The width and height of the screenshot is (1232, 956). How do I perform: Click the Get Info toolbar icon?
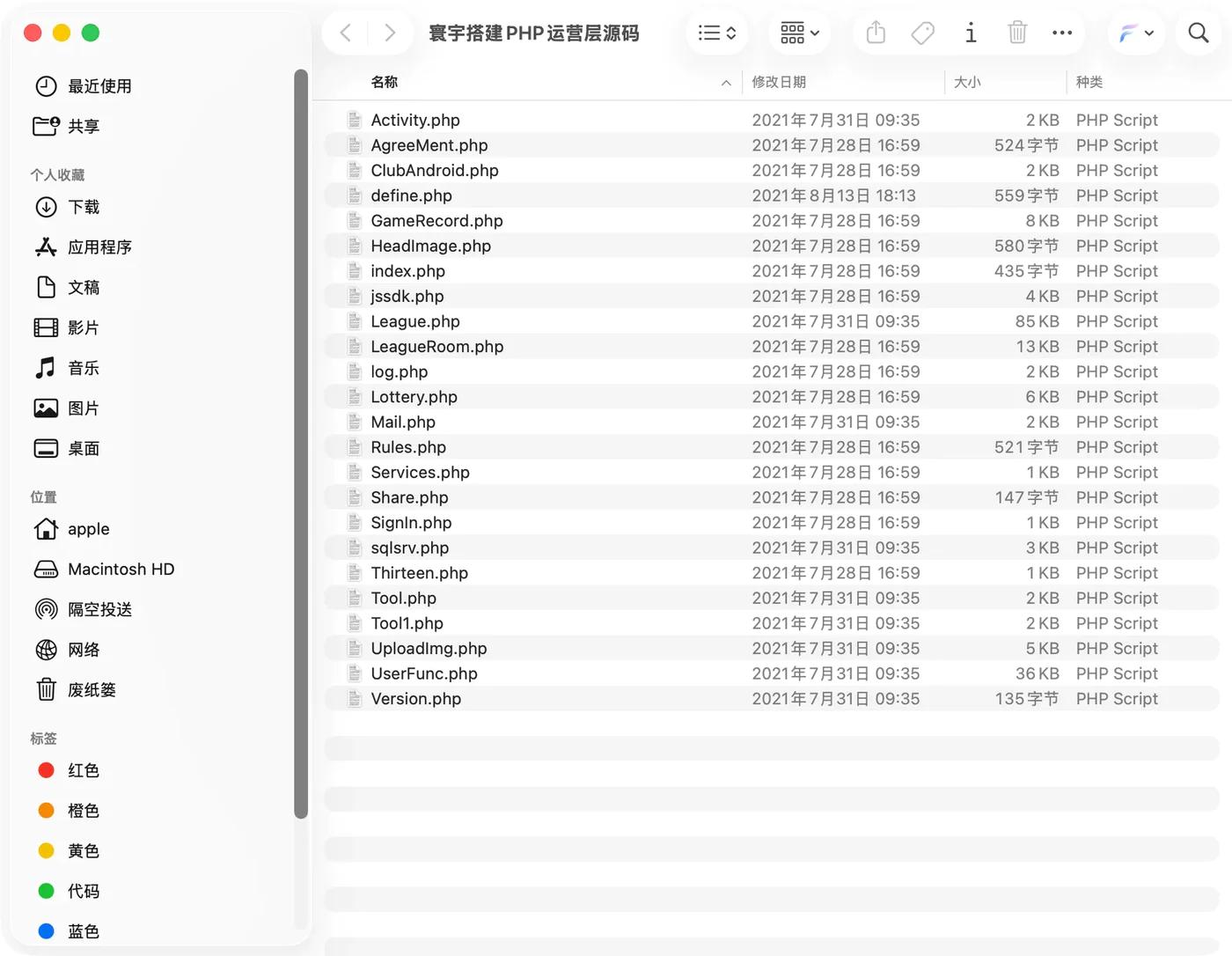click(971, 33)
